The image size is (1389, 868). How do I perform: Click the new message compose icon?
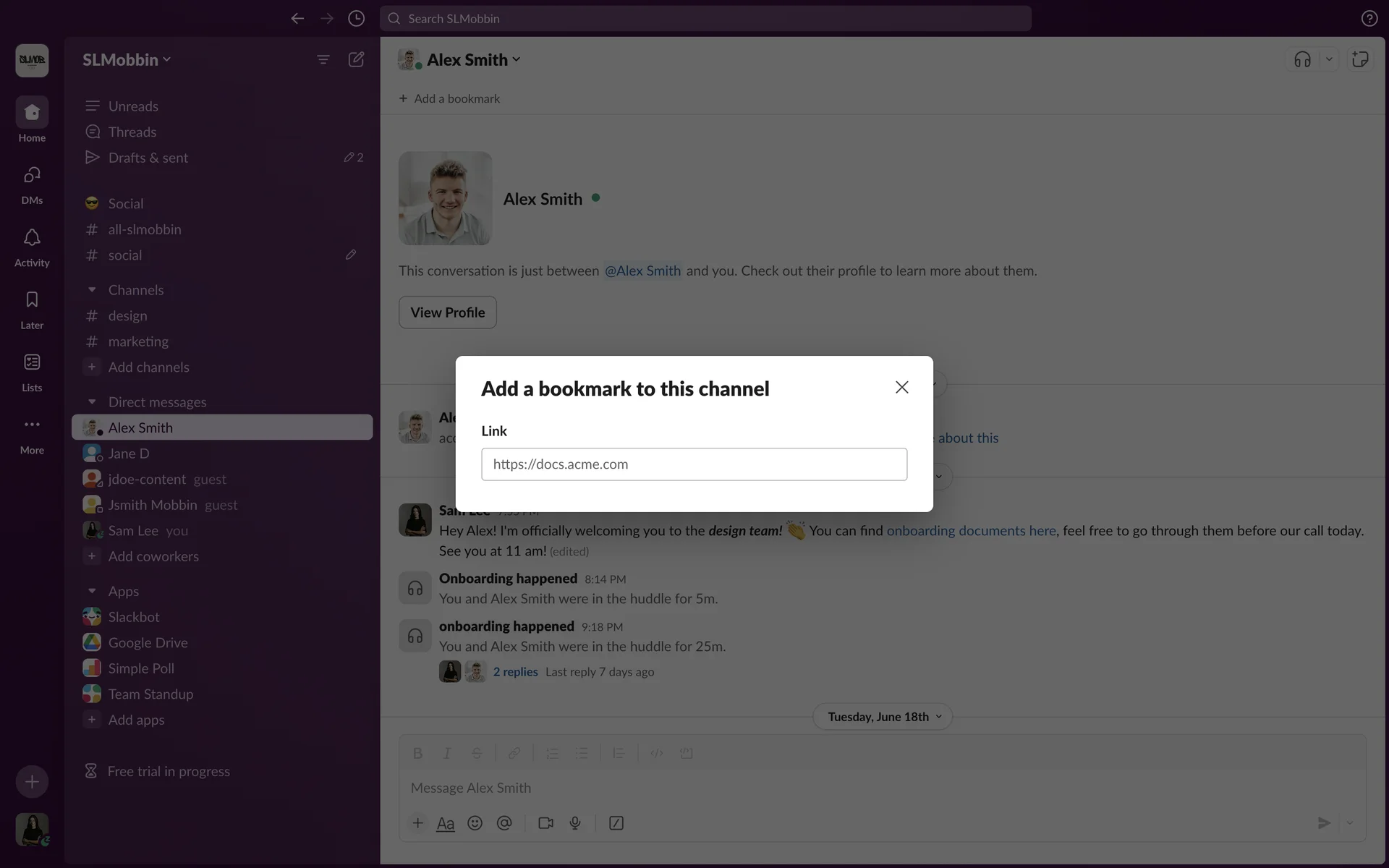click(x=356, y=59)
